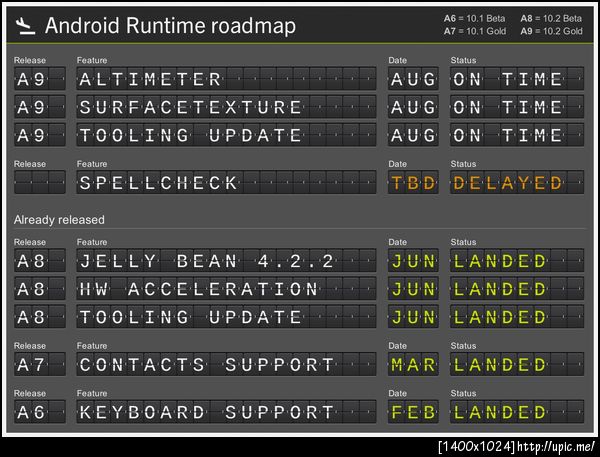
Task: Click ON TIME status in the A9 TOOLING UPDATE row
Action: coord(517,135)
